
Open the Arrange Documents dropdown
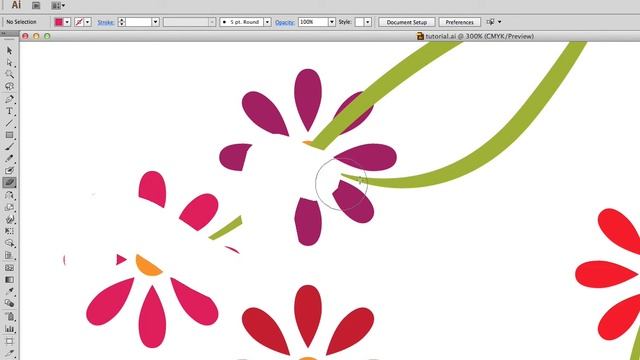coord(58,5)
